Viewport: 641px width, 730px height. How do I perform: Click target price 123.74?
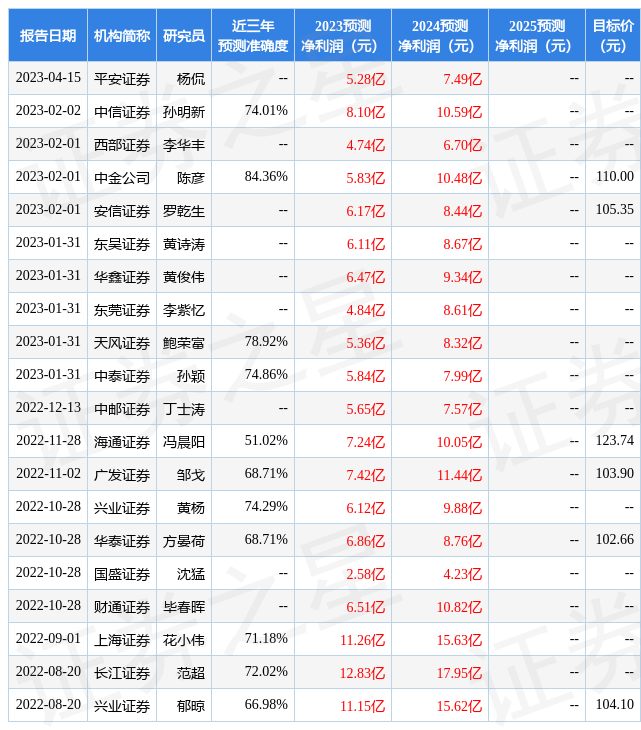[615, 440]
